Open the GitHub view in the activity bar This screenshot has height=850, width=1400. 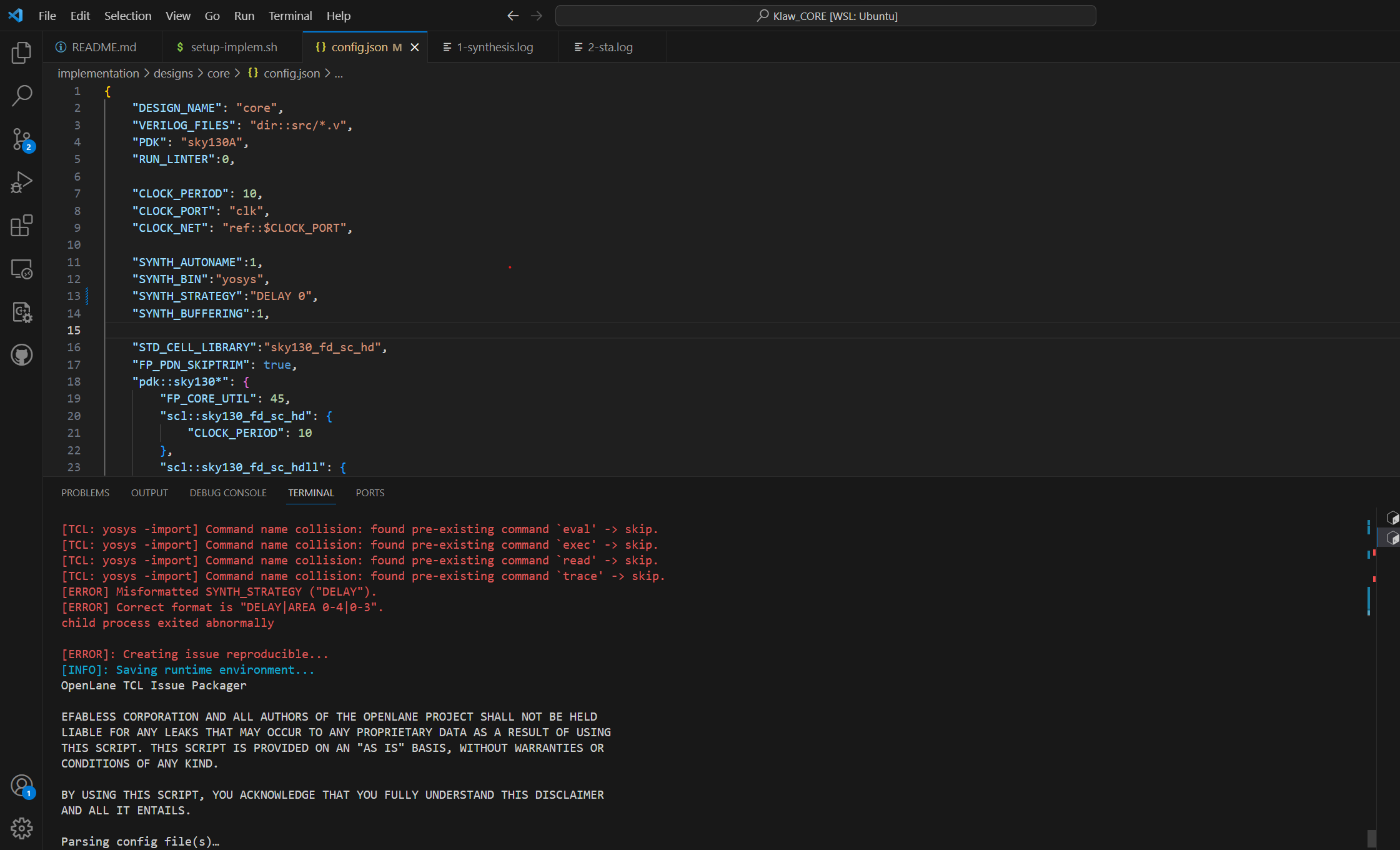click(x=21, y=354)
